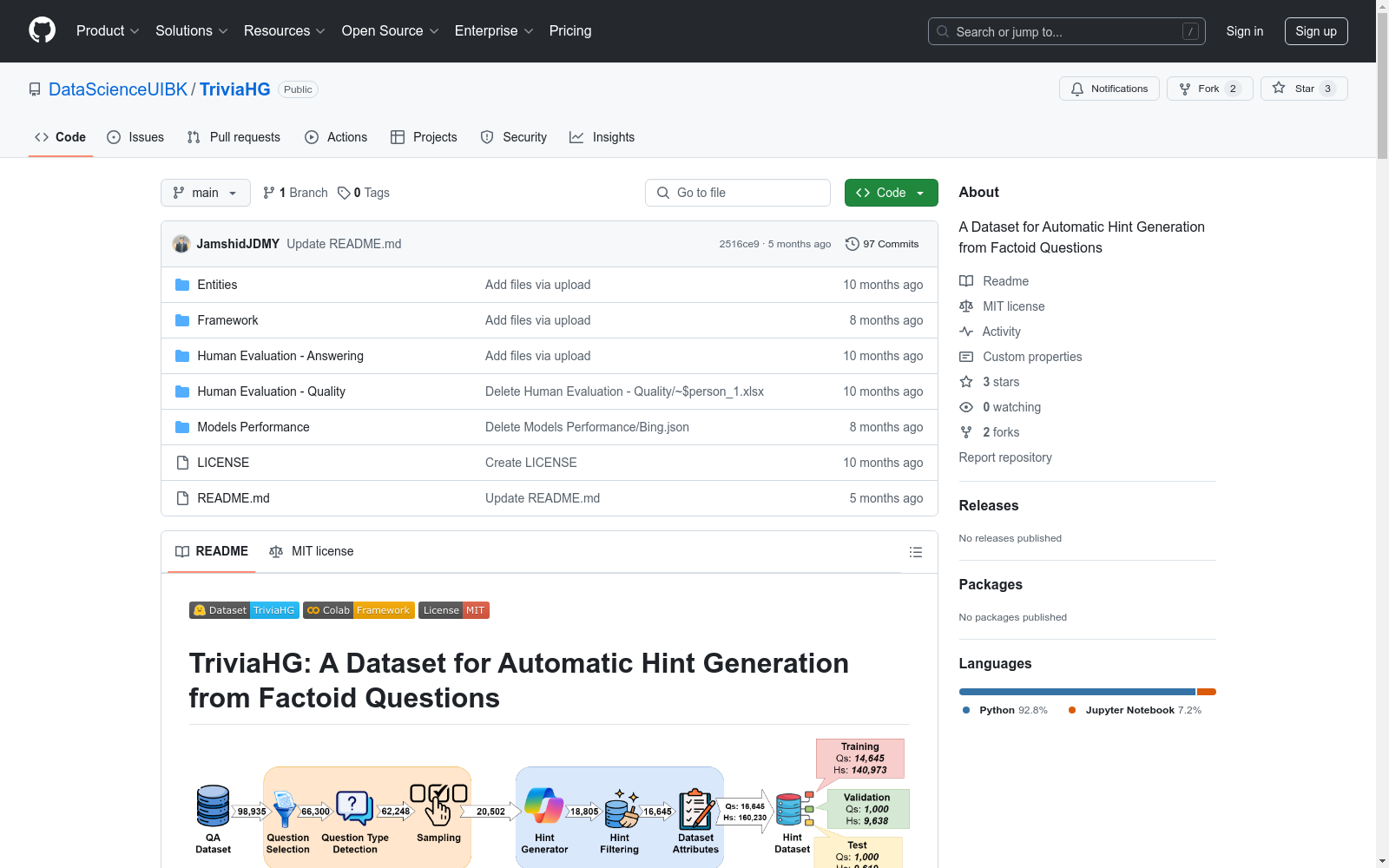Open the green Code dropdown button
This screenshot has height=868, width=1389.
(891, 193)
